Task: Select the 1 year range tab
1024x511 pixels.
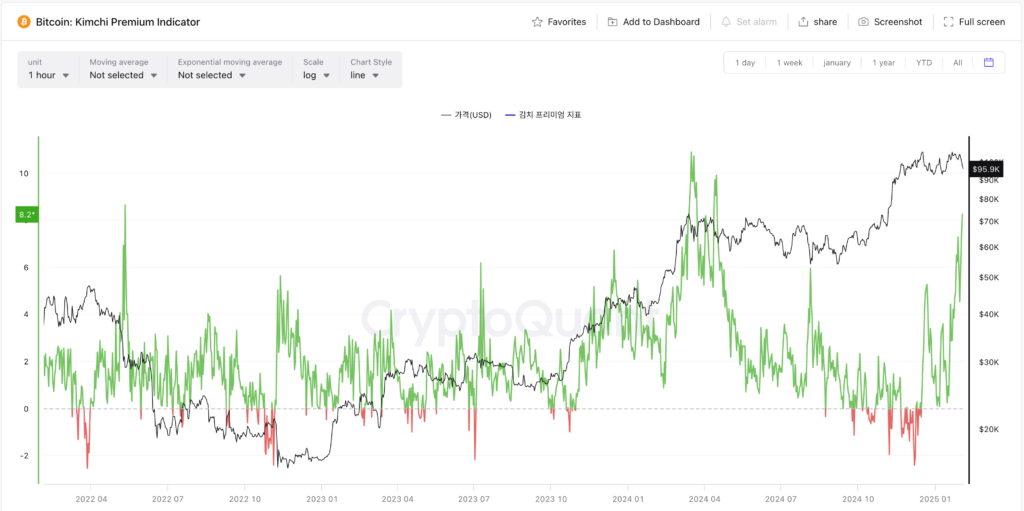Action: coord(884,63)
